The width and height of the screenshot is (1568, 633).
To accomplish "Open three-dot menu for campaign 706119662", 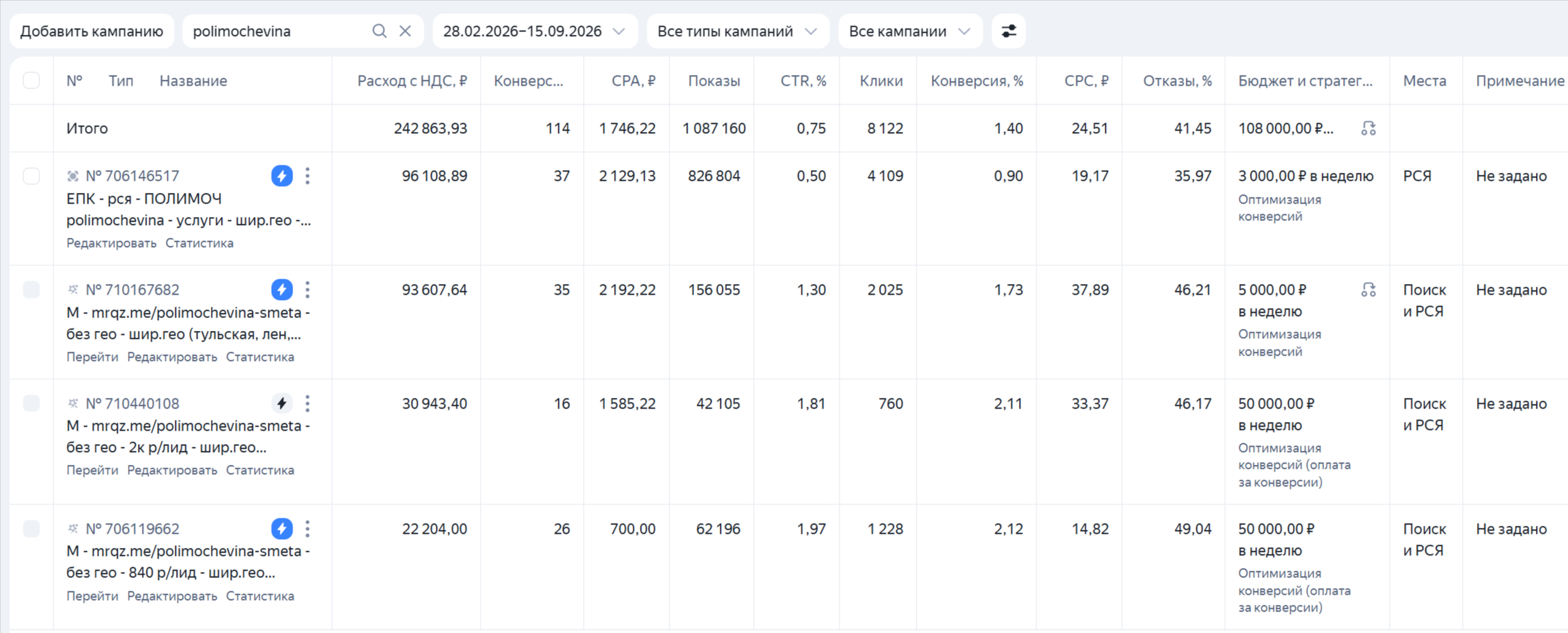I will click(x=307, y=529).
